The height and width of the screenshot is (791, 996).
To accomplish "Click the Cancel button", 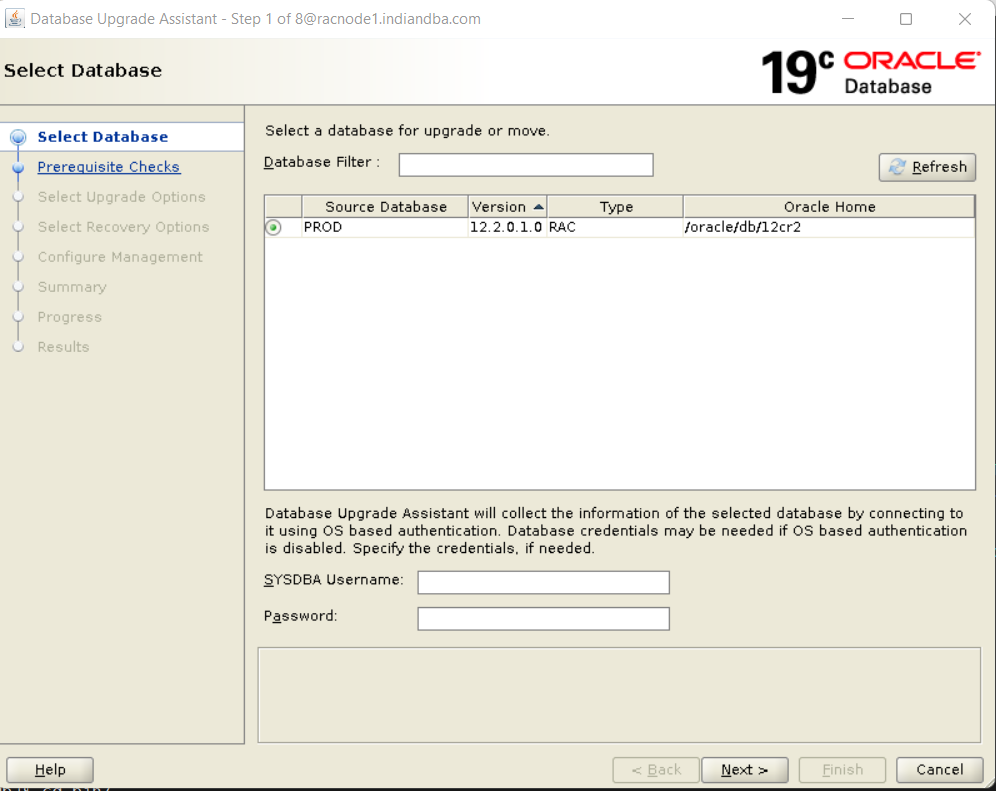I will click(x=939, y=770).
